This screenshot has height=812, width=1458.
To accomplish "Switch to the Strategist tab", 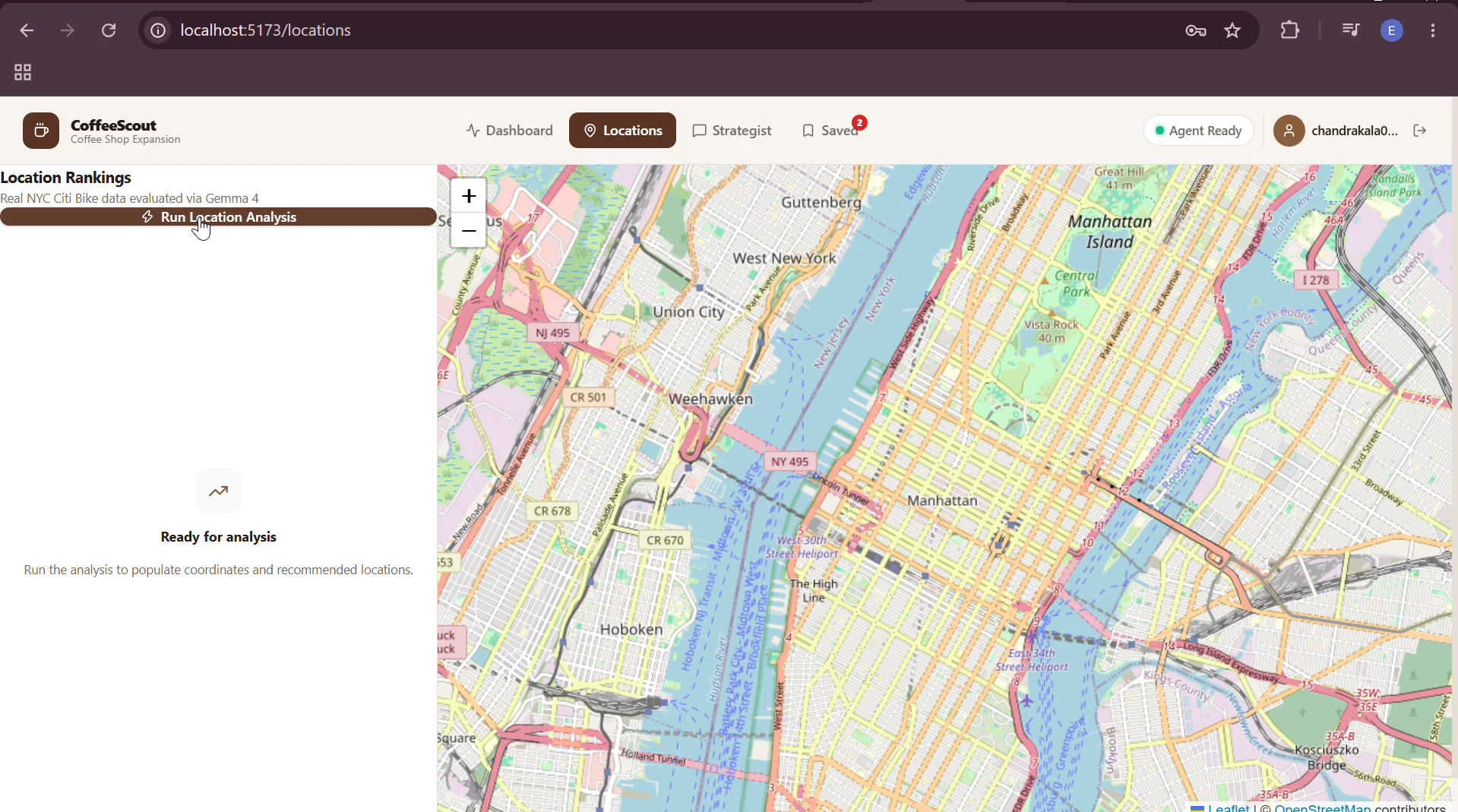I will (732, 131).
